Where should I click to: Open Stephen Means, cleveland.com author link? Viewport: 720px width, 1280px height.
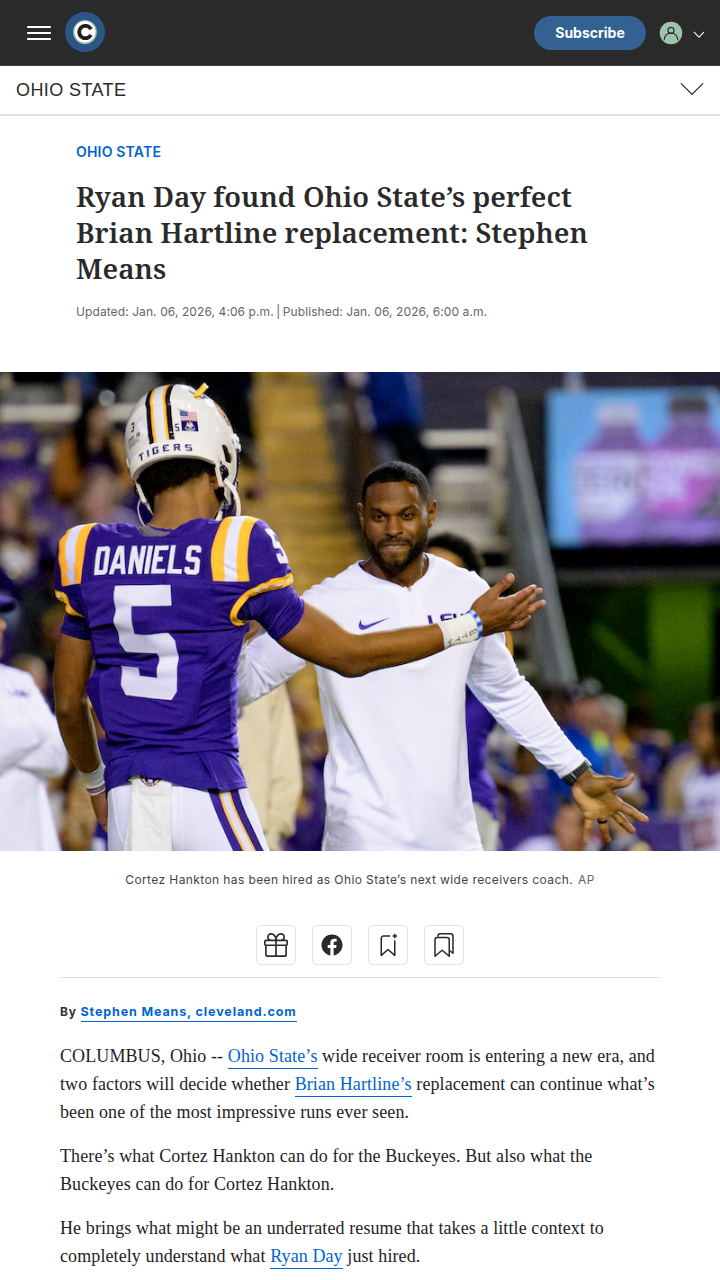pyautogui.click(x=189, y=1012)
